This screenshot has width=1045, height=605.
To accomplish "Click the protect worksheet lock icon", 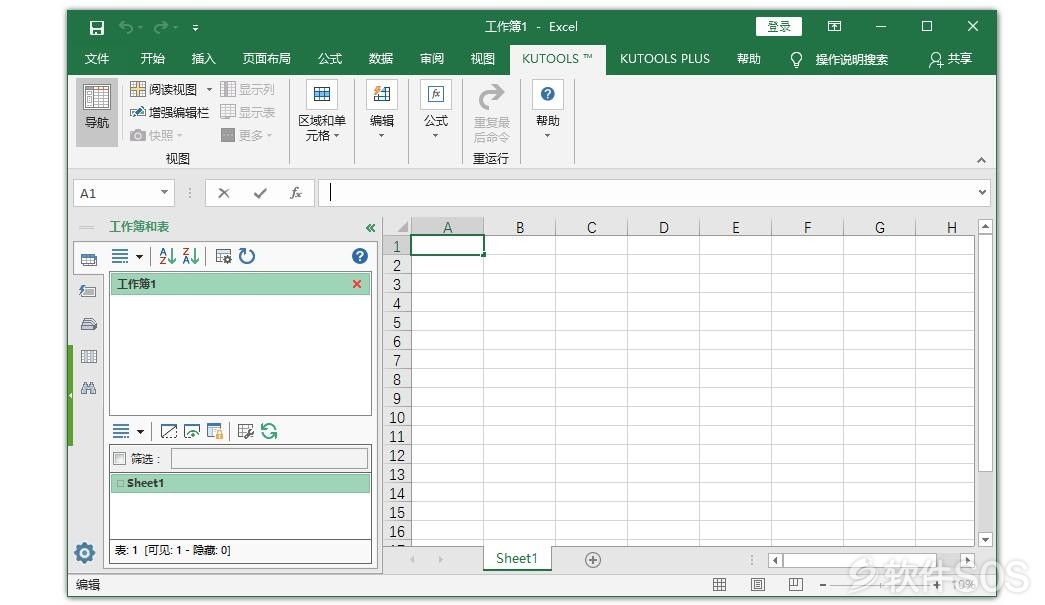I will click(x=215, y=432).
